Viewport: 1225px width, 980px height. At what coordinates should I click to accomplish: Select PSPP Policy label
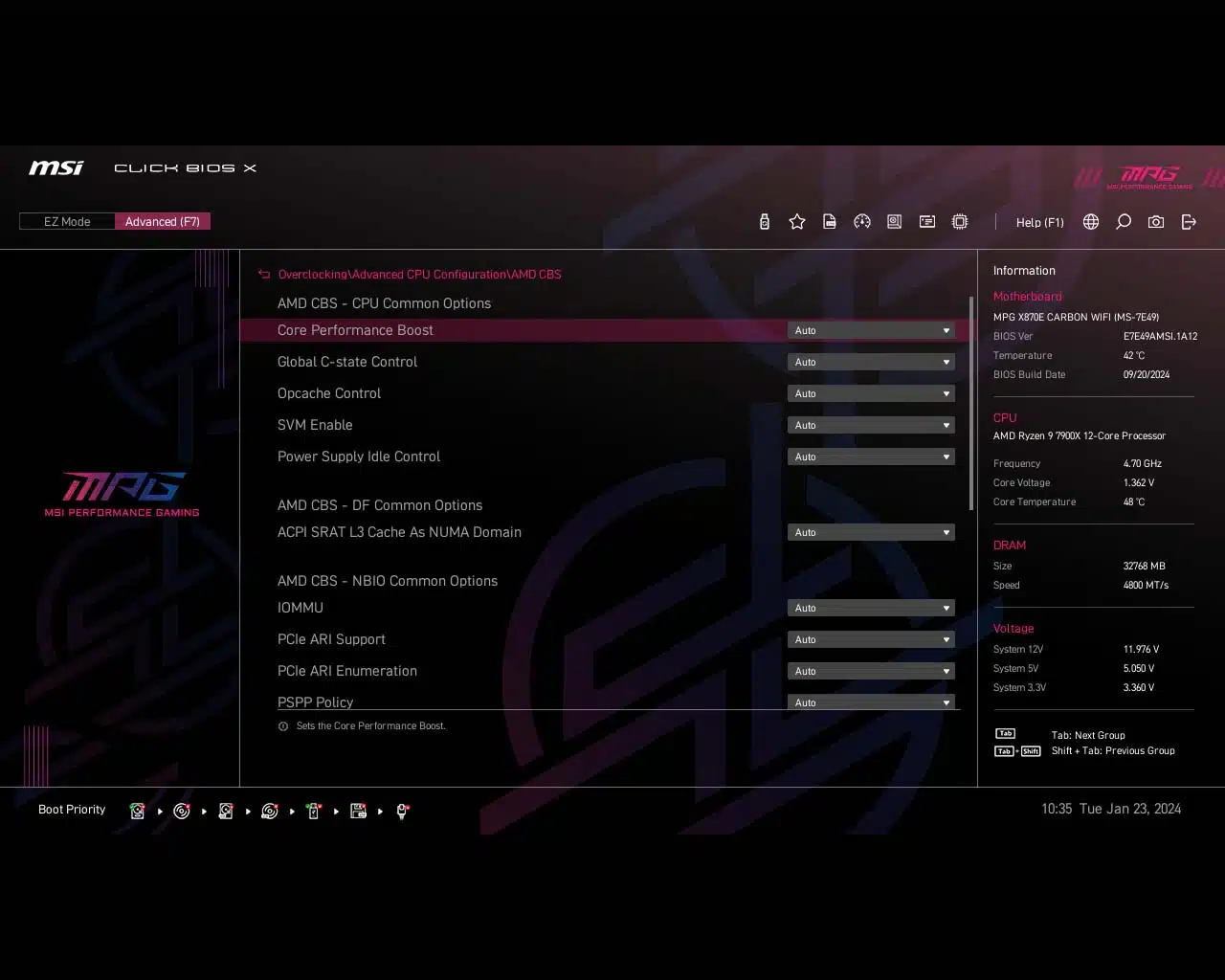click(315, 702)
